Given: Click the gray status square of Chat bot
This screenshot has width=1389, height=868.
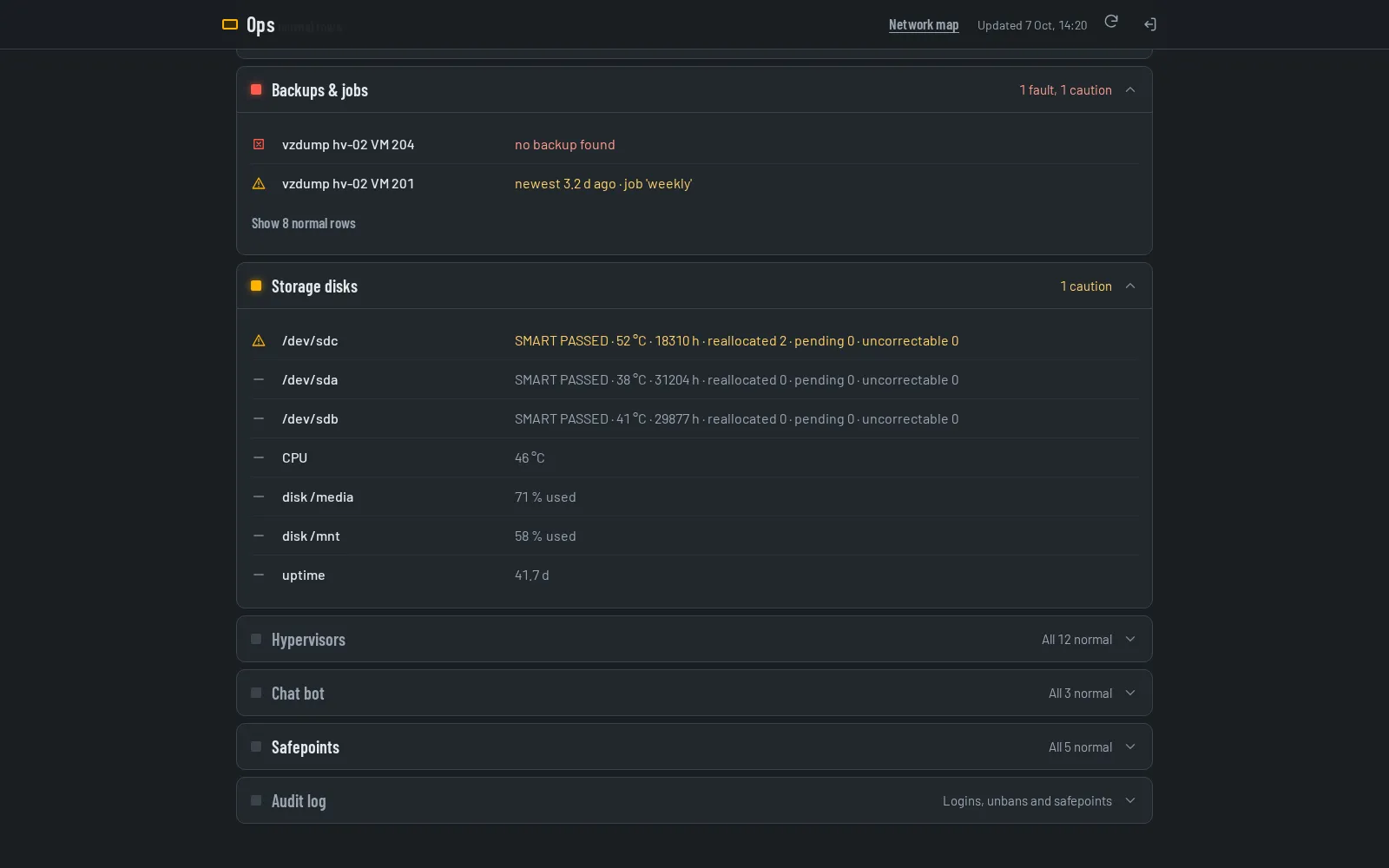Looking at the screenshot, I should tap(256, 693).
